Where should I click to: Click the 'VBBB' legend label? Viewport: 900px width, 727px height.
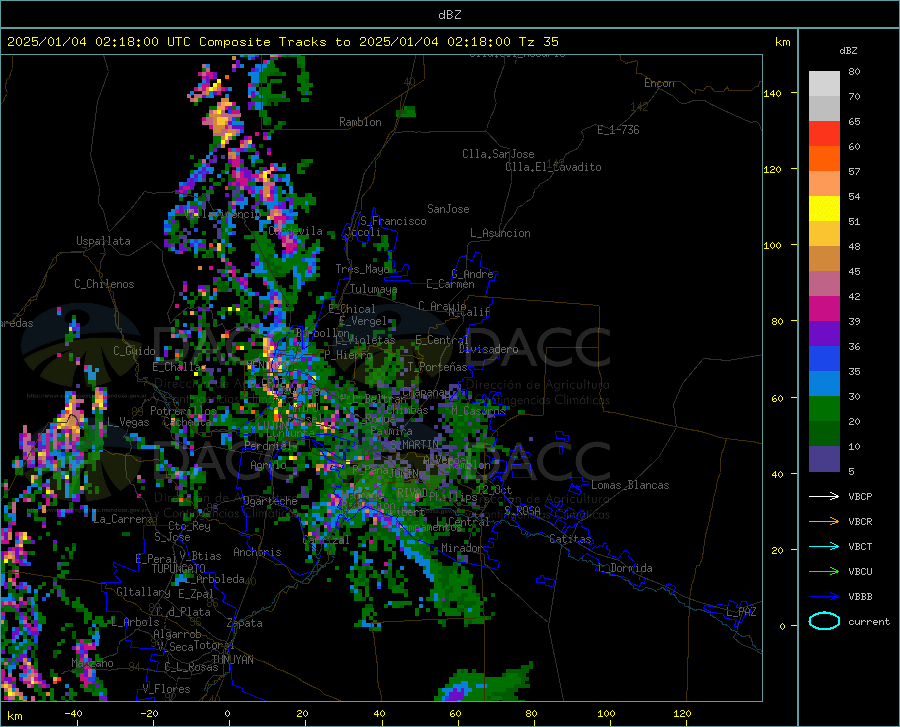tap(860, 596)
